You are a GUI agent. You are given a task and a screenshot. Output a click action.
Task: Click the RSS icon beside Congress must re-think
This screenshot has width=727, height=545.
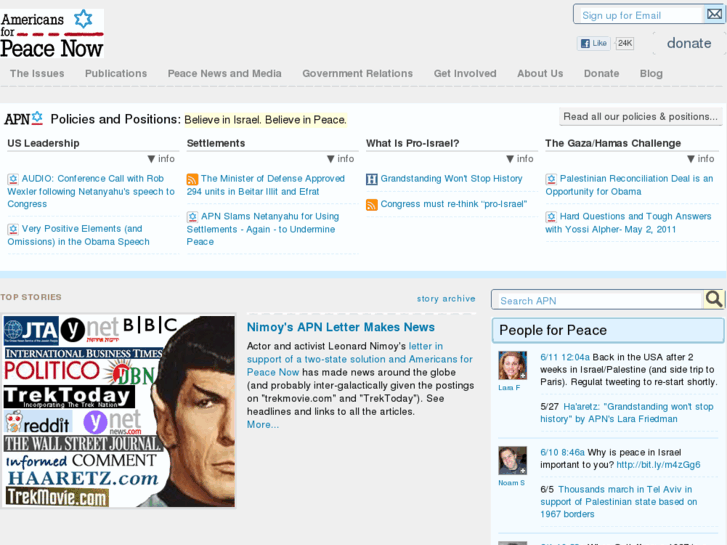pyautogui.click(x=372, y=205)
